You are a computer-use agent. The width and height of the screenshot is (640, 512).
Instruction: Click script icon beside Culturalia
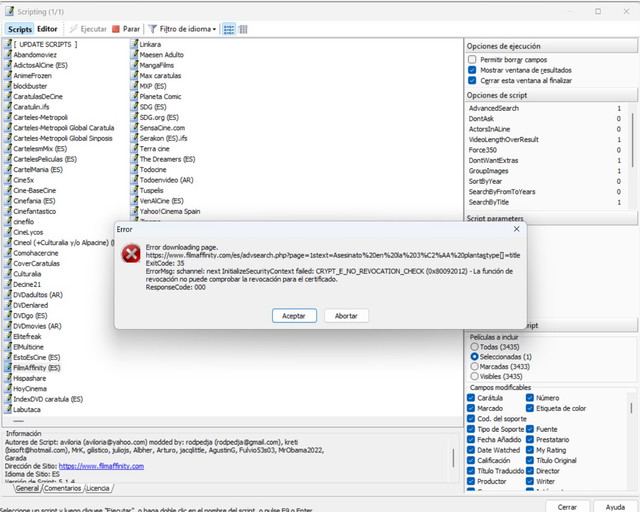point(8,274)
